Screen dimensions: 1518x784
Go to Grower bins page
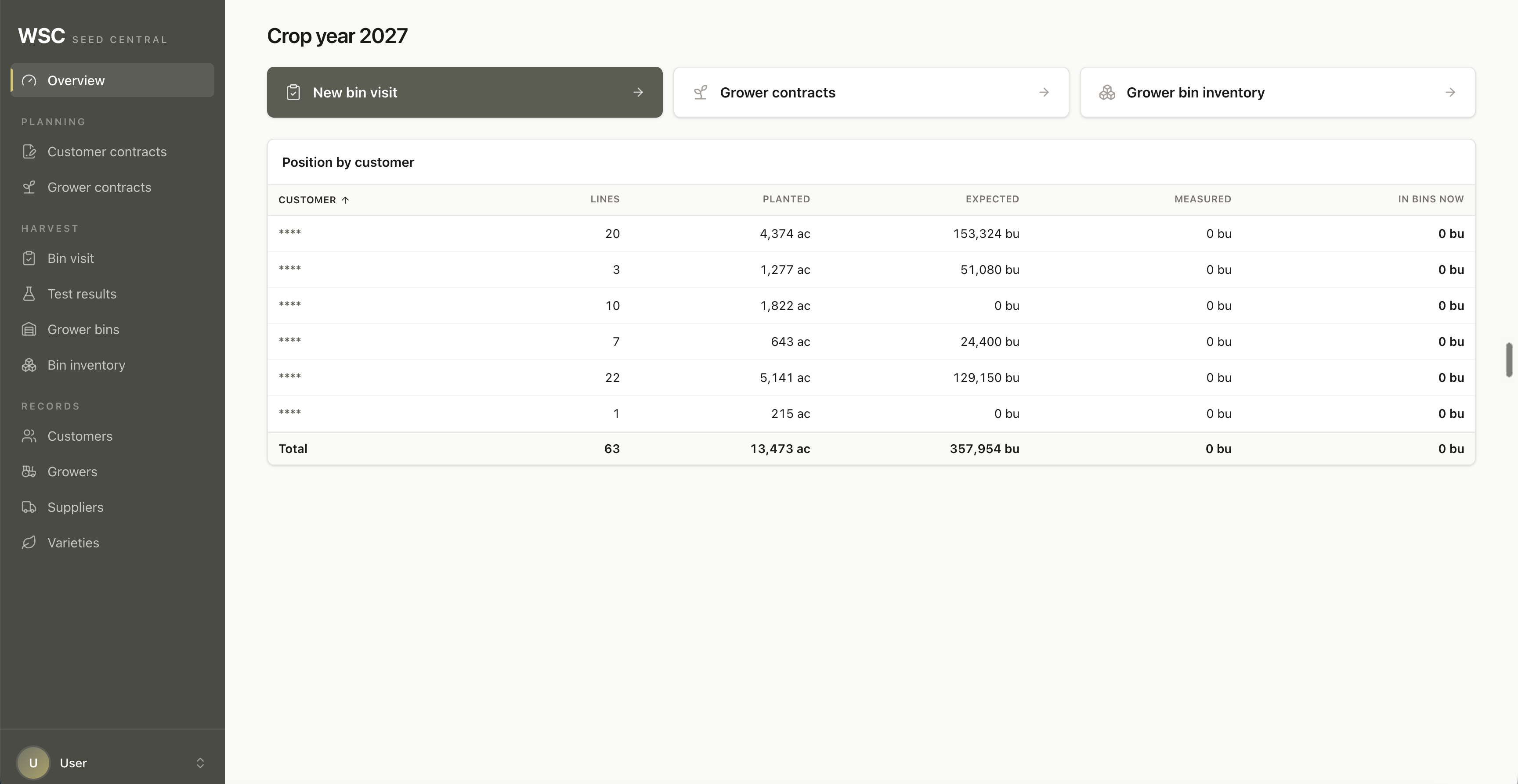point(112,329)
